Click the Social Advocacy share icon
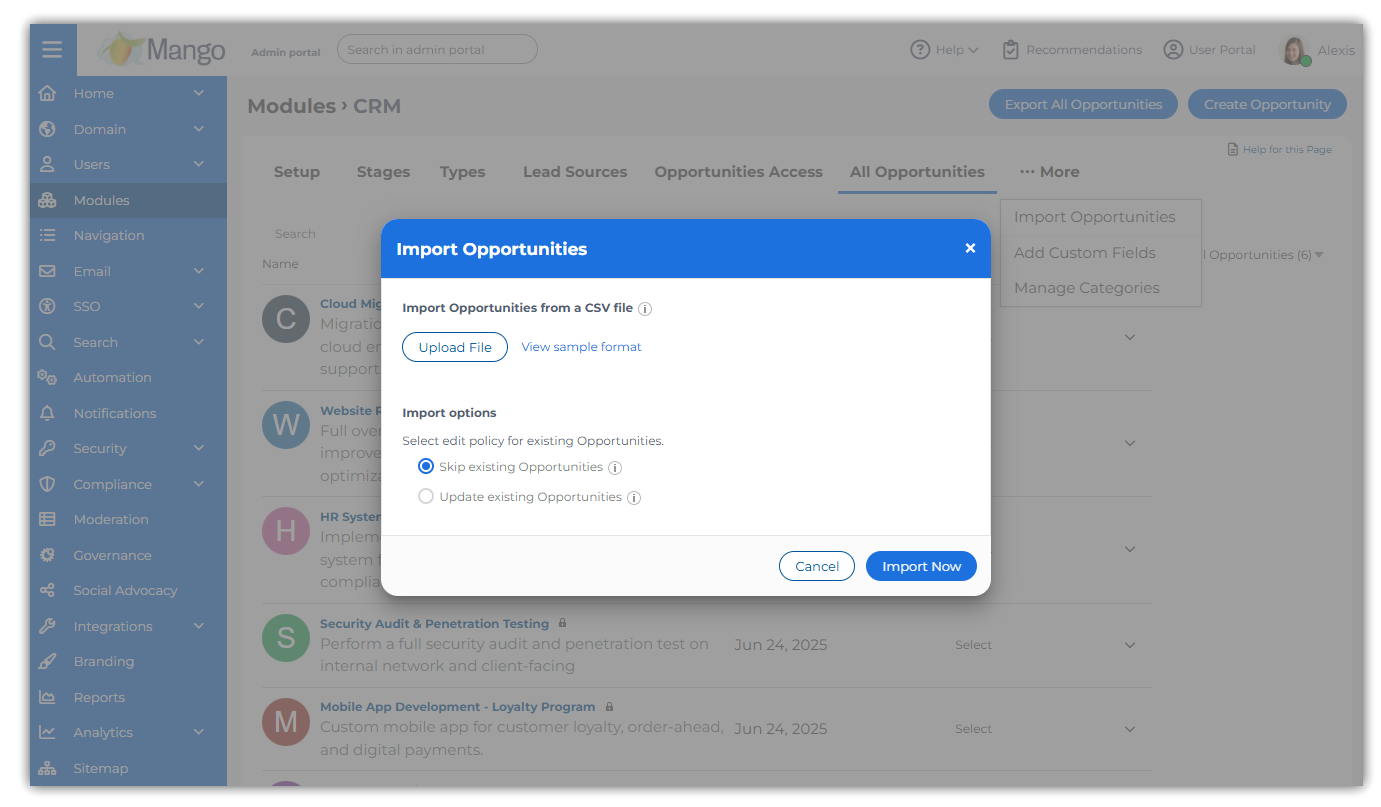The height and width of the screenshot is (807, 1381). click(47, 590)
